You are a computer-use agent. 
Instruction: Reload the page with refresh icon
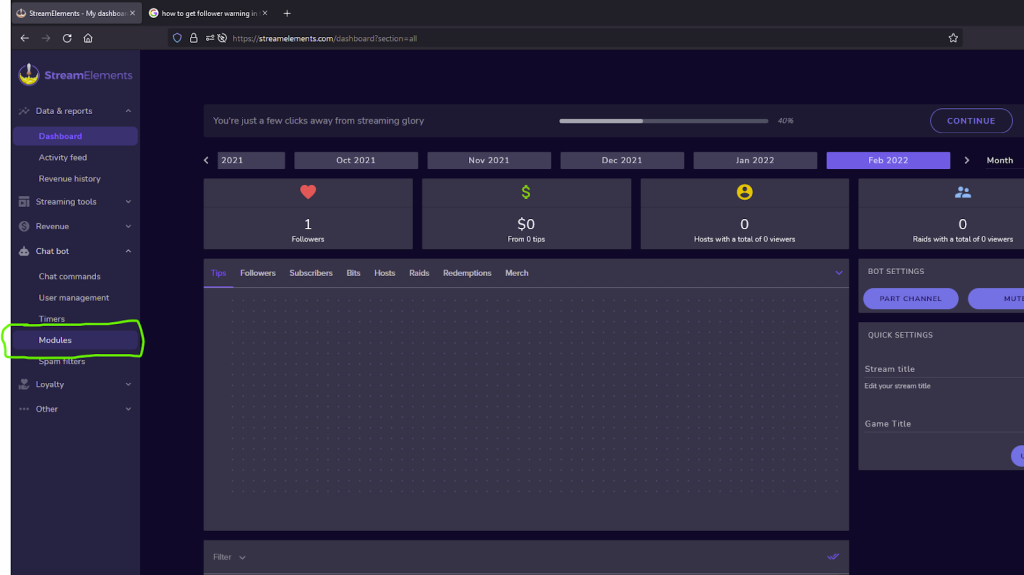click(67, 39)
